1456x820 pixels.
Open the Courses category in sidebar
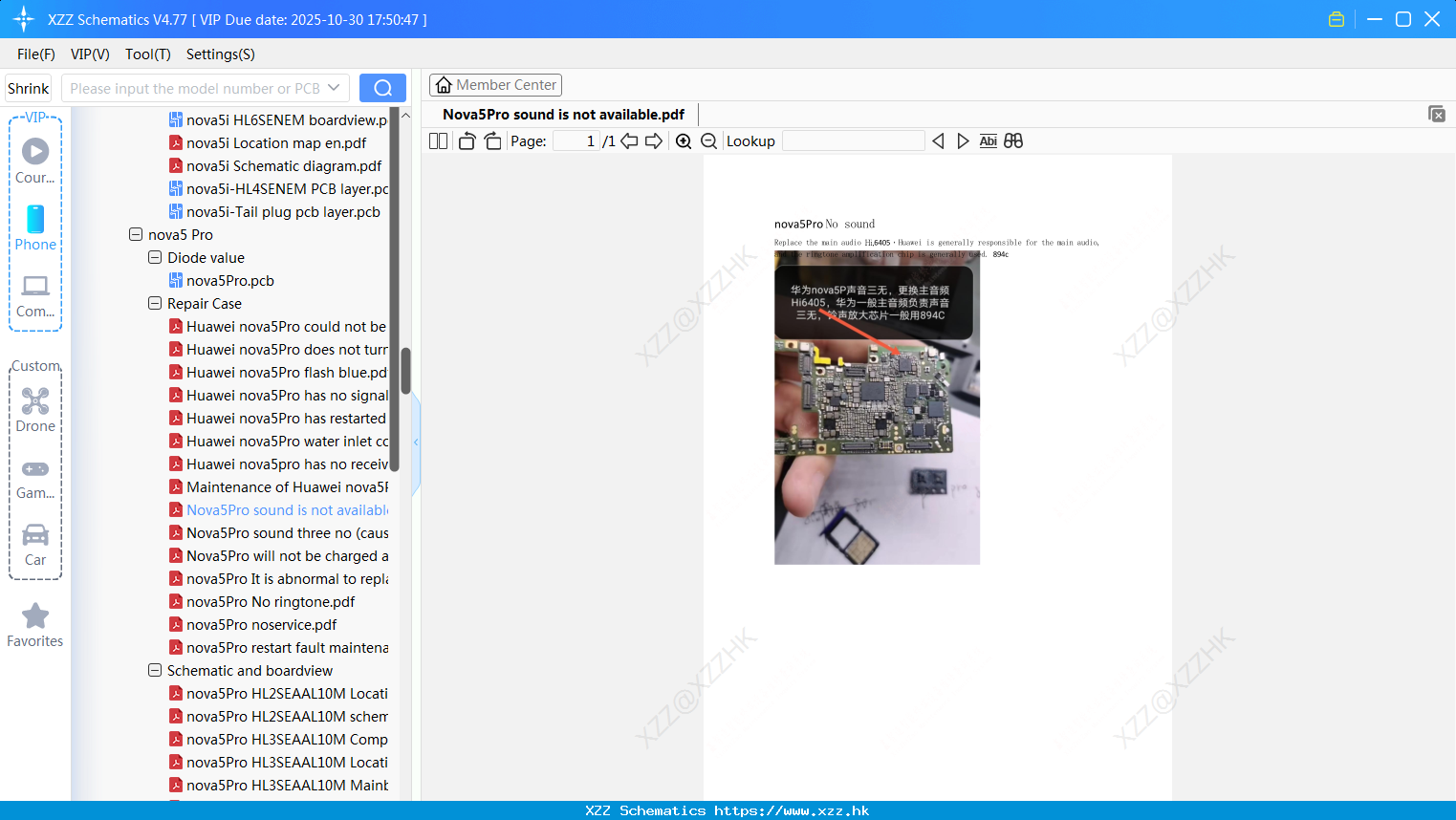point(35,161)
